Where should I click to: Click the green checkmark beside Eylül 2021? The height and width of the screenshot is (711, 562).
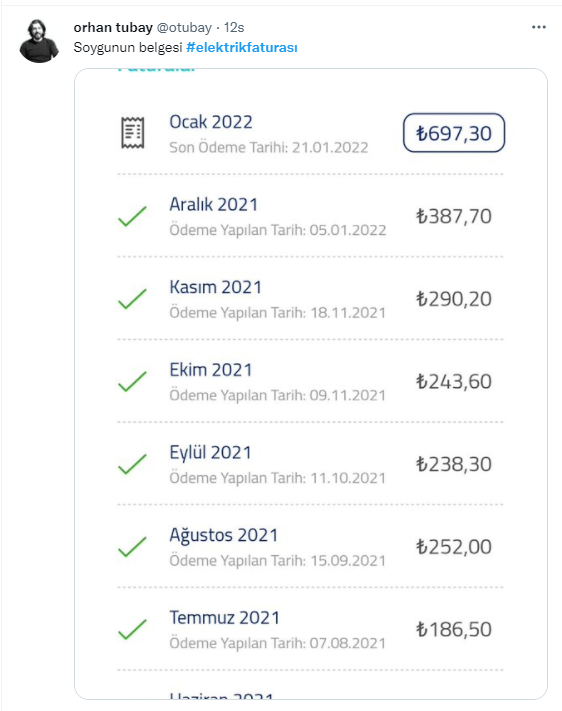point(132,464)
